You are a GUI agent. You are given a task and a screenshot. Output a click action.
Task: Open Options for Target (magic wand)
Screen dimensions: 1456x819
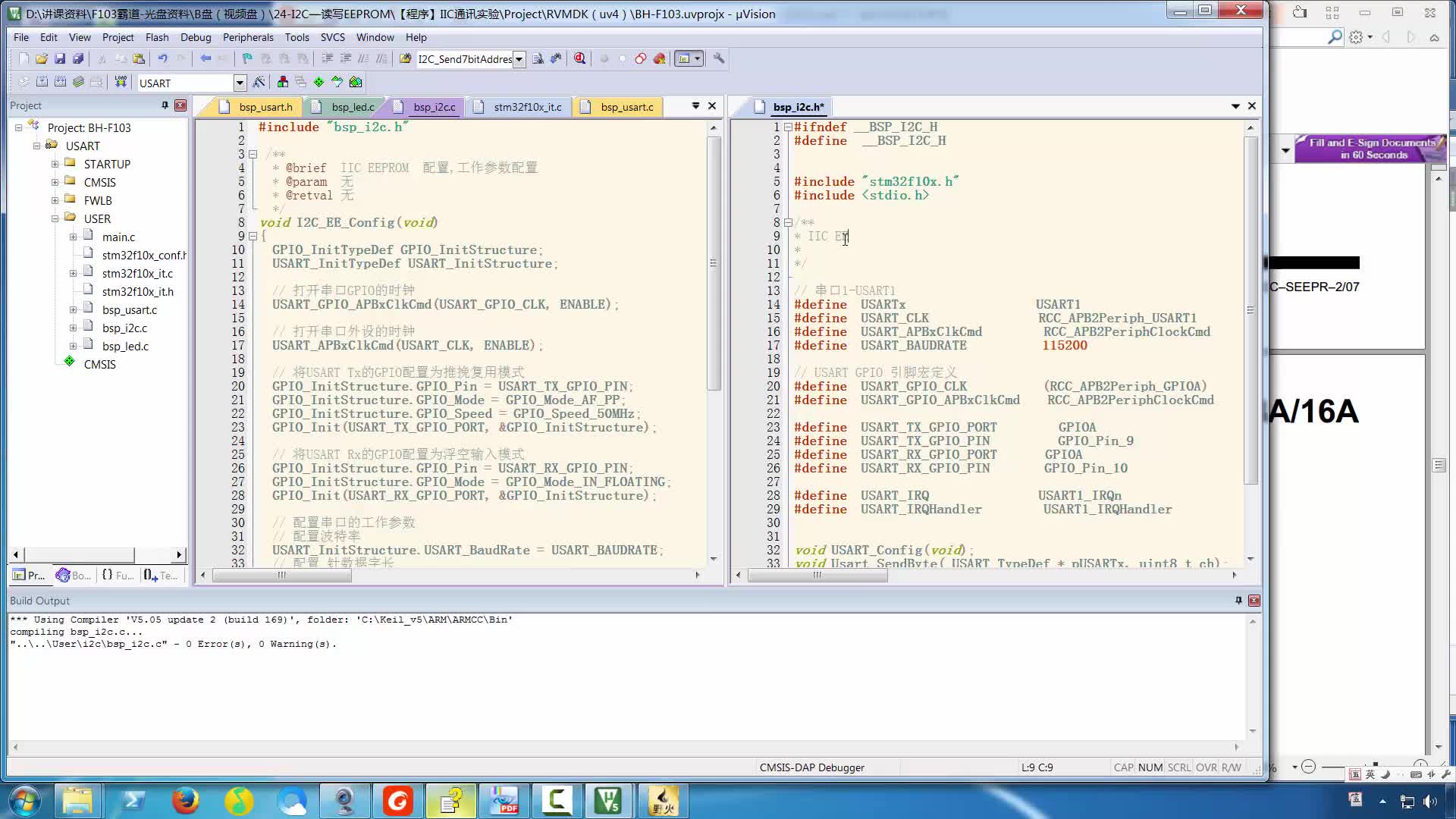(259, 82)
